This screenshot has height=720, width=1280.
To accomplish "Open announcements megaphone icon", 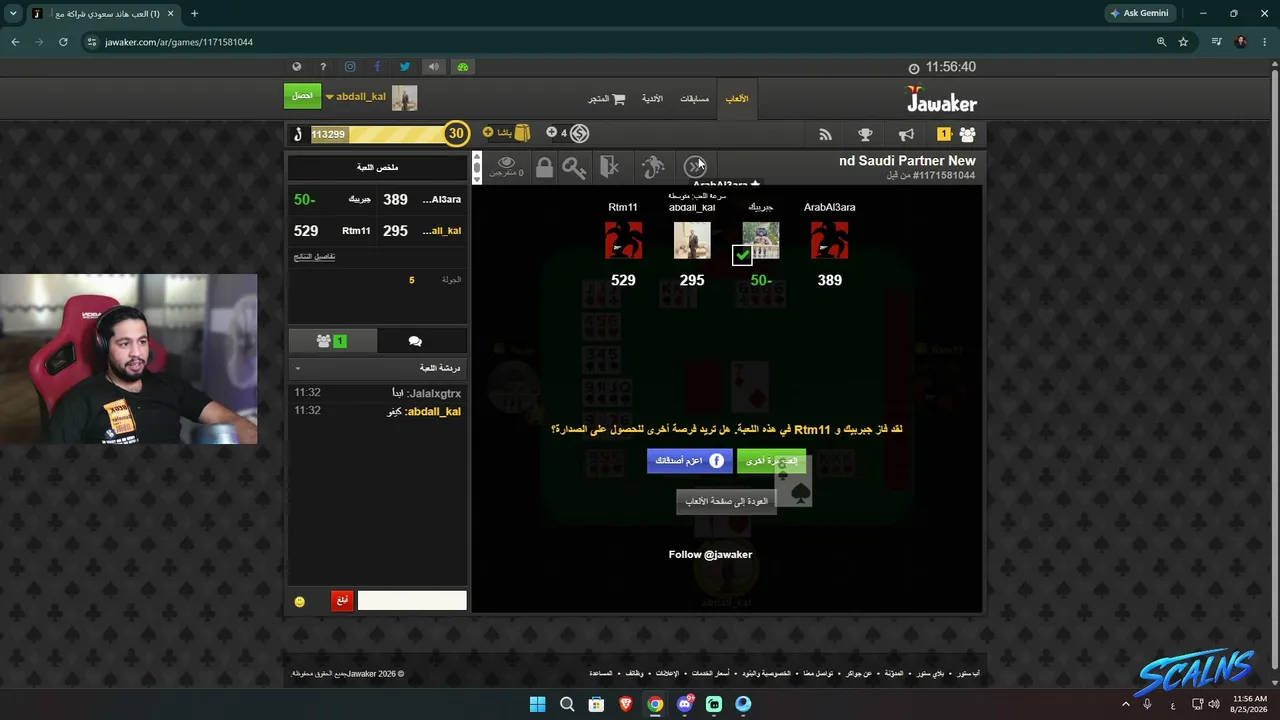I will 906,134.
